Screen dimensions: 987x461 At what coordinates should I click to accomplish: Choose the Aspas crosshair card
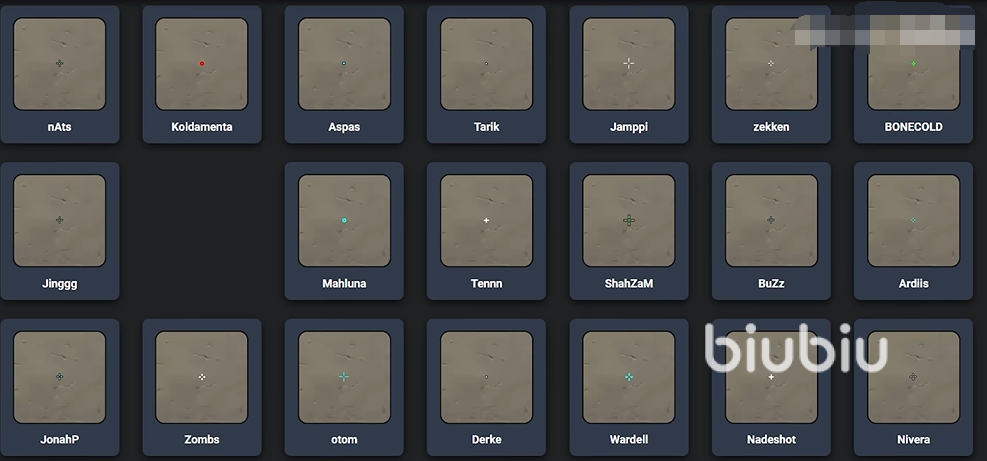coord(344,74)
